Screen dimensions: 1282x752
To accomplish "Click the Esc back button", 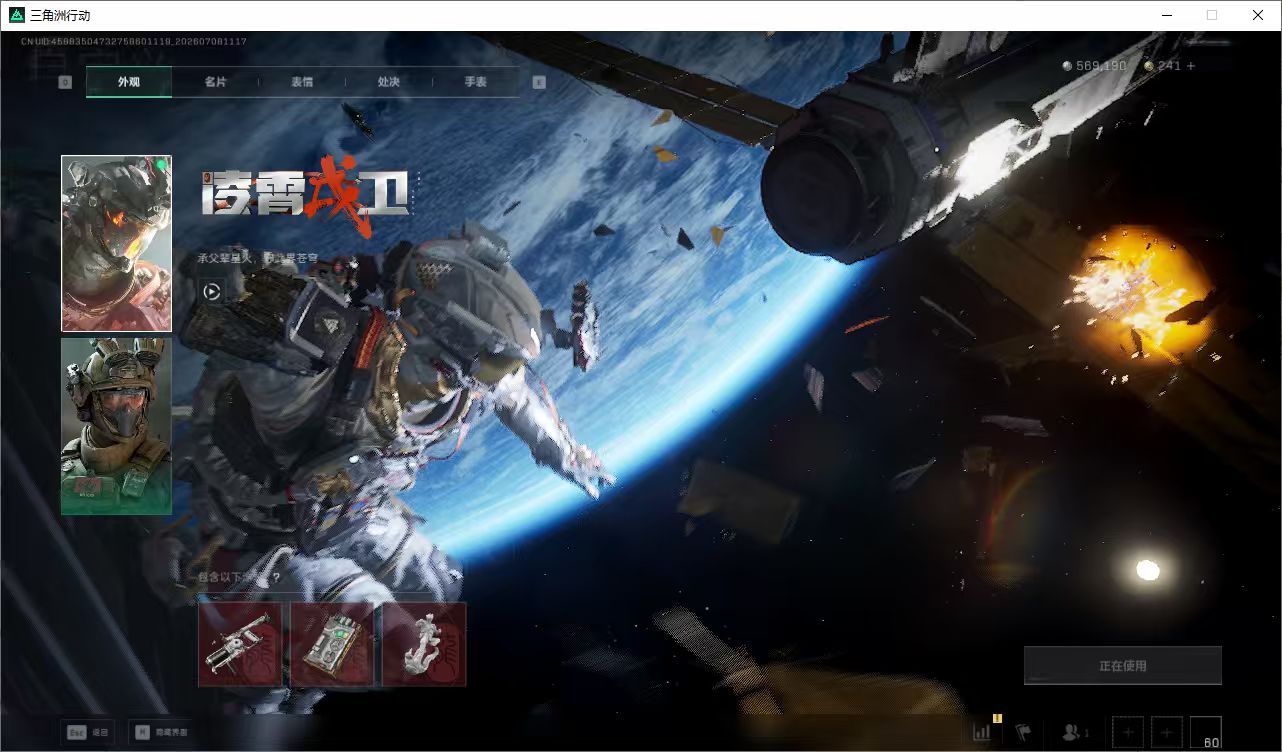I will 87,733.
